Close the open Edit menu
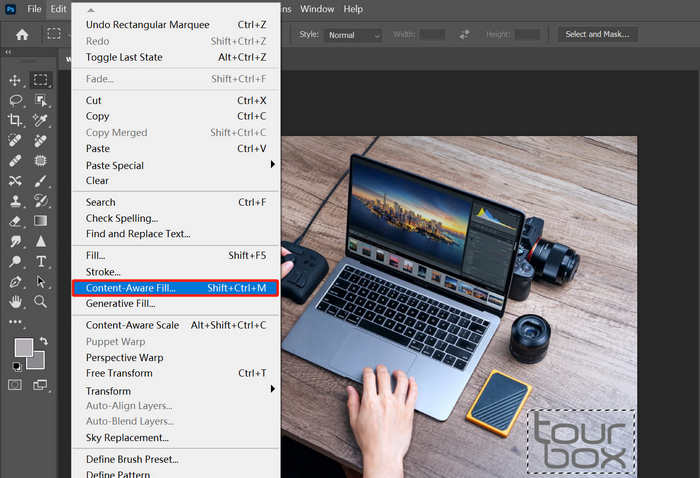The height and width of the screenshot is (478, 700). (58, 9)
